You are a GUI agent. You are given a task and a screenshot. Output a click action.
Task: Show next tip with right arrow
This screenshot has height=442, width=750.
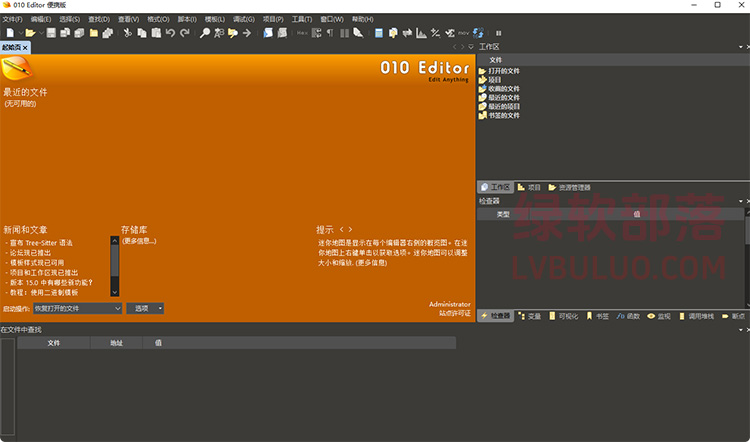tap(351, 230)
